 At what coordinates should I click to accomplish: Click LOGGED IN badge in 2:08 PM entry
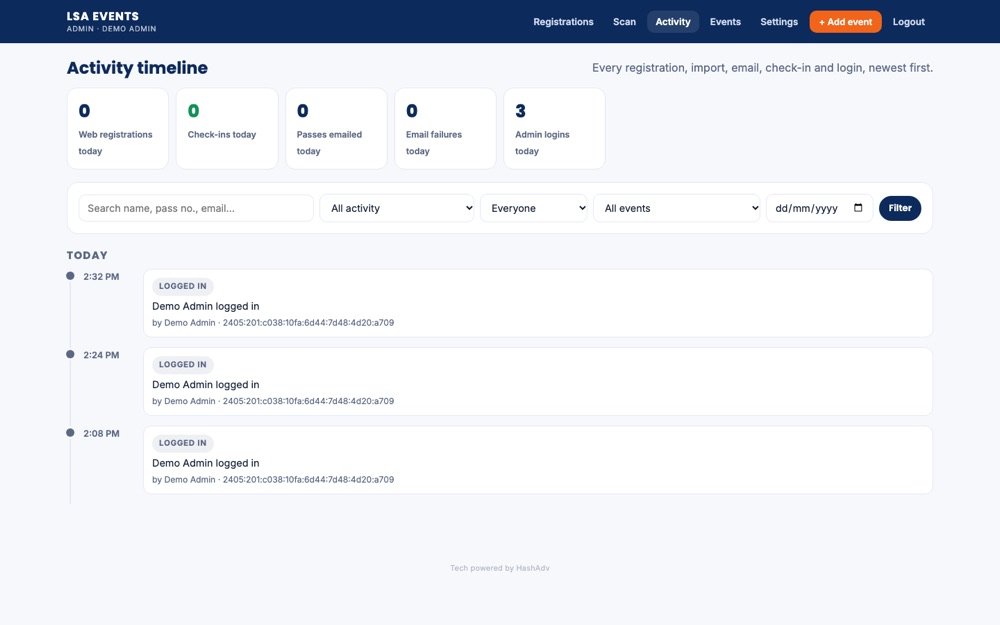[182, 443]
